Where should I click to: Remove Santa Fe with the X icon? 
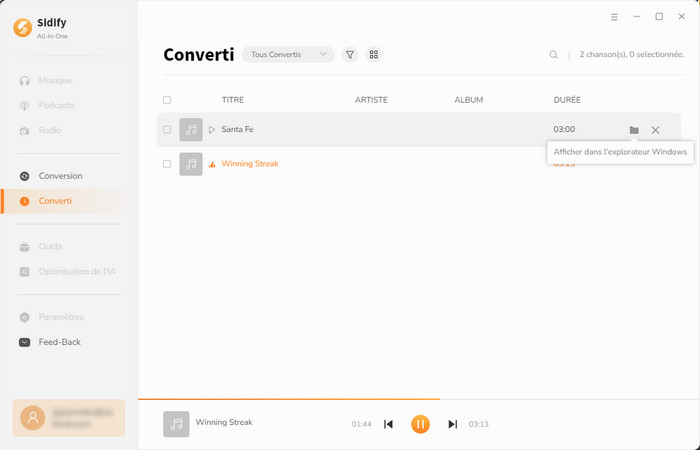click(x=655, y=130)
